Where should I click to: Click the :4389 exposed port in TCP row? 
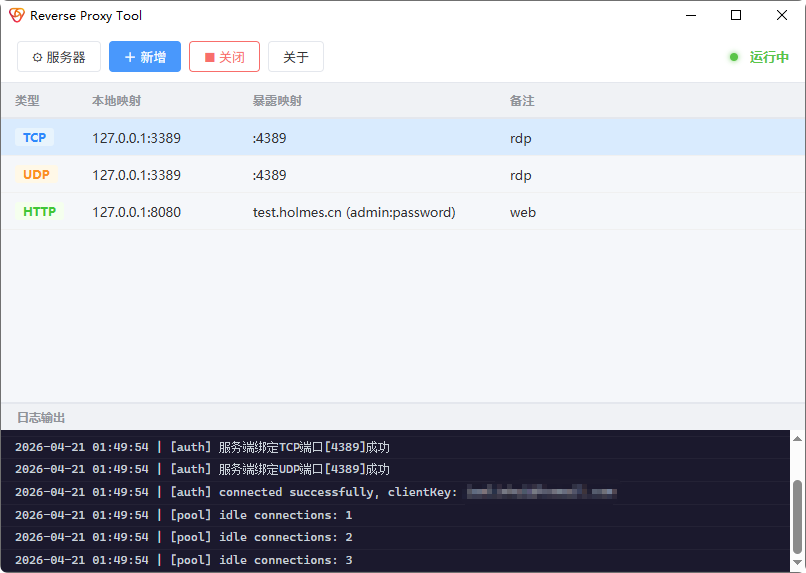269,138
